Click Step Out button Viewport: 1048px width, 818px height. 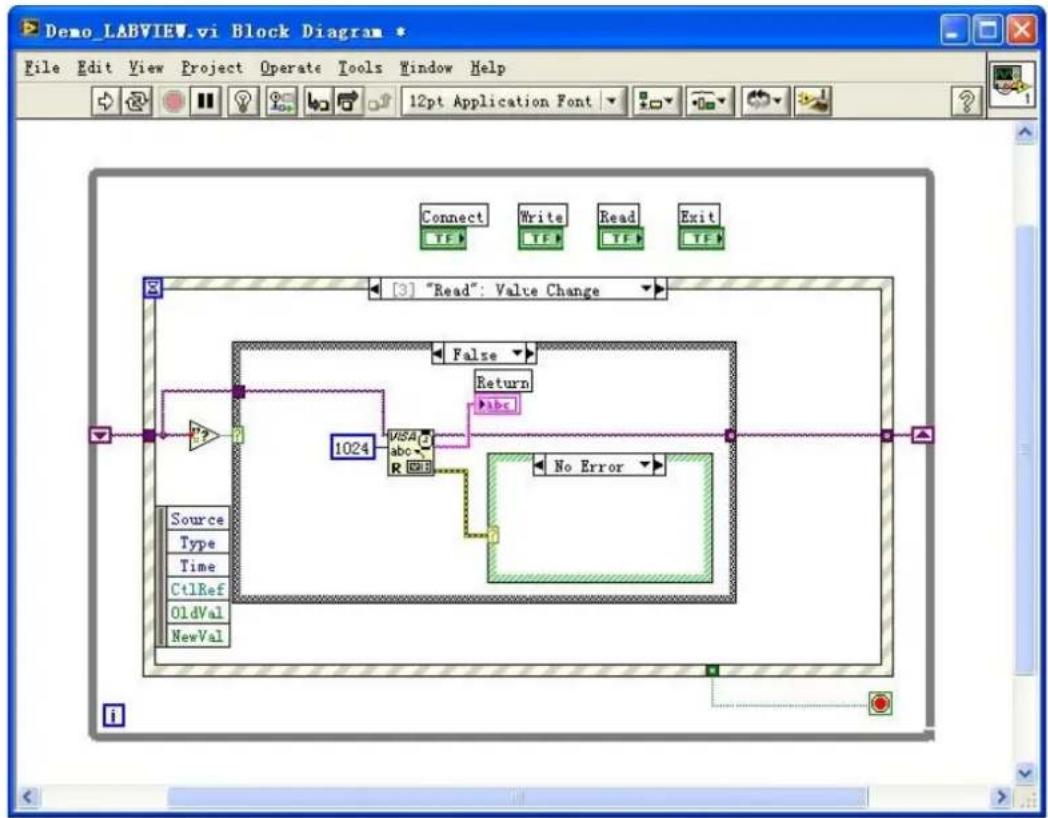click(379, 102)
